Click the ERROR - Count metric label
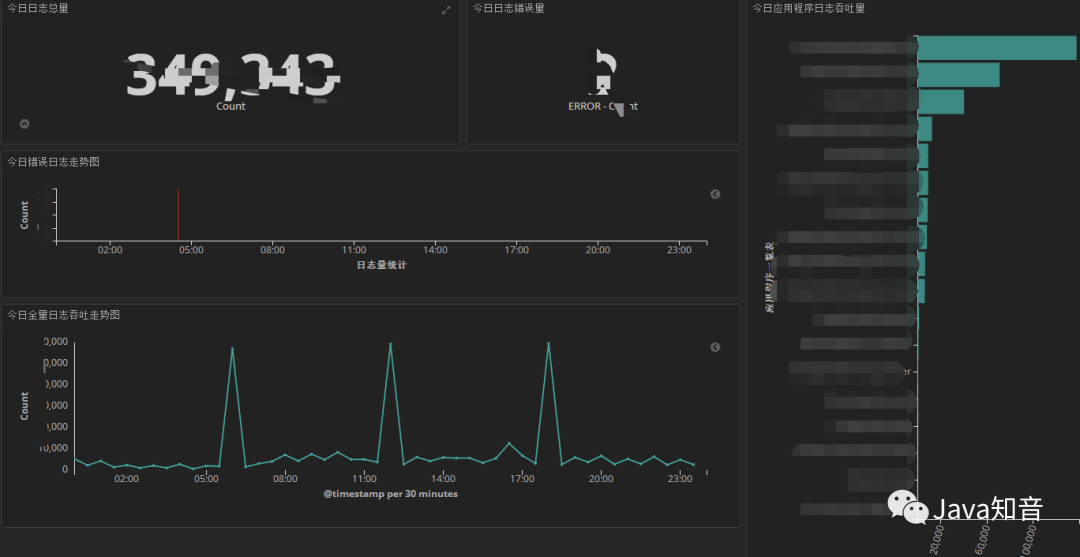The image size is (1080, 557). click(x=603, y=107)
